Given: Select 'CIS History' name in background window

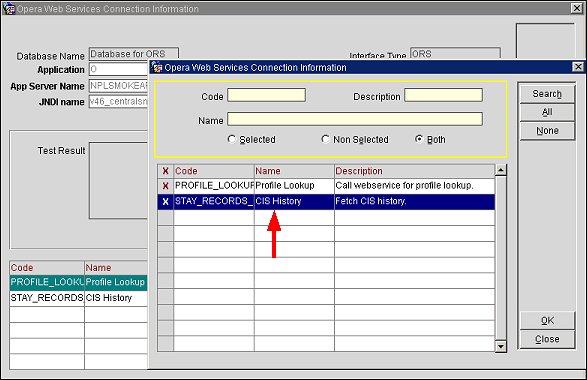Looking at the screenshot, I should pyautogui.click(x=116, y=298).
